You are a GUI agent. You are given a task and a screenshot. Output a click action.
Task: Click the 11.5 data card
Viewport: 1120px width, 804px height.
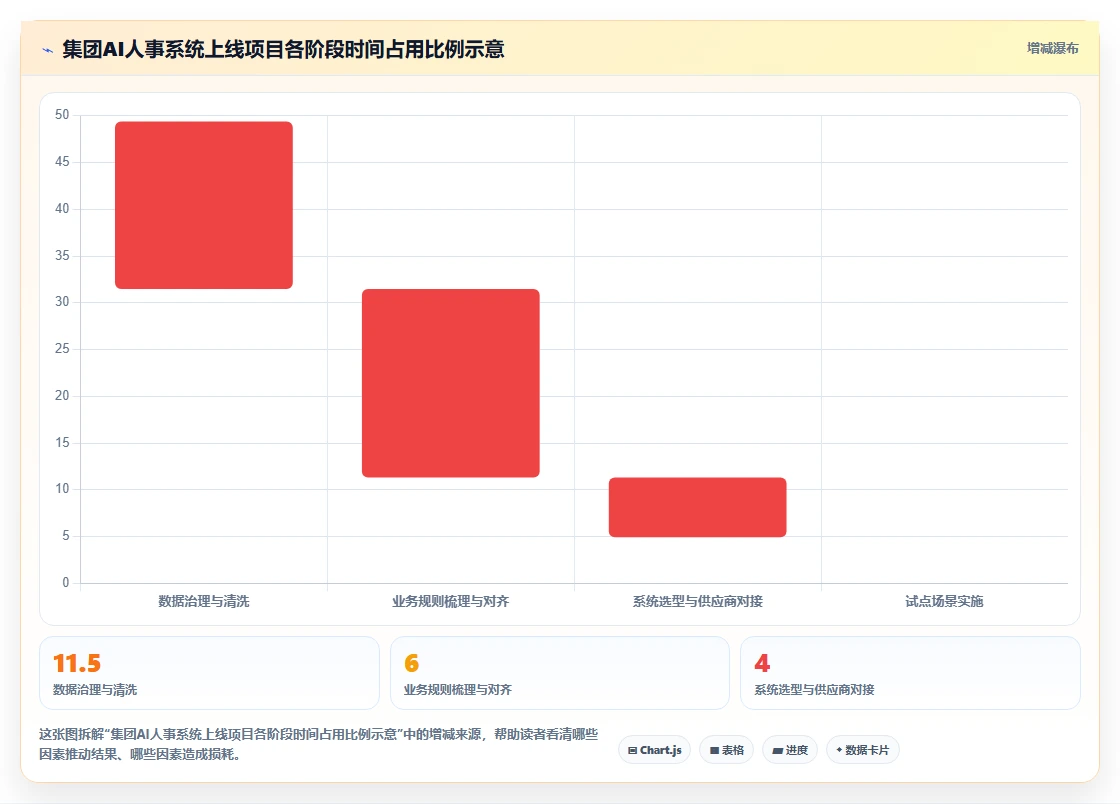(209, 673)
